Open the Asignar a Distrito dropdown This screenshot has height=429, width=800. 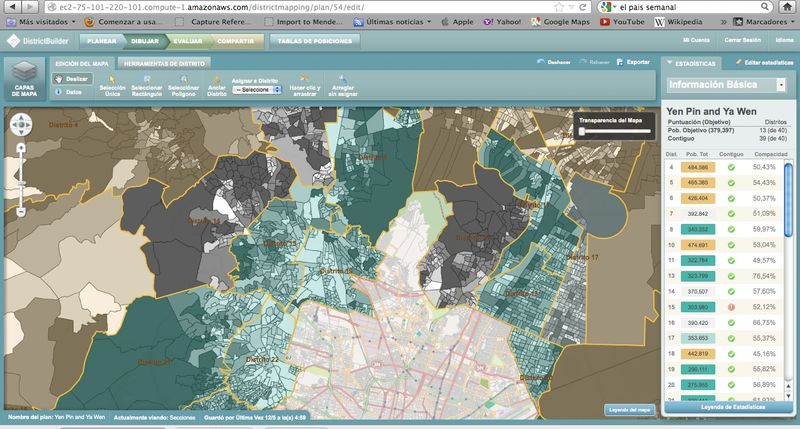(x=256, y=89)
